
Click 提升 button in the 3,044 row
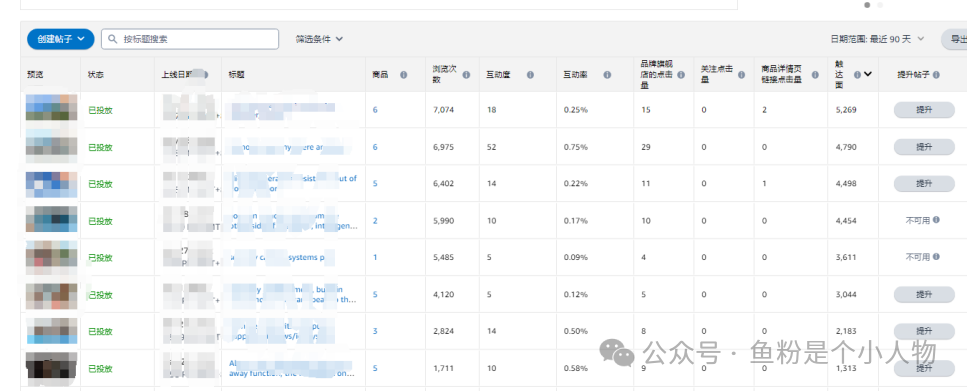pyautogui.click(x=924, y=294)
